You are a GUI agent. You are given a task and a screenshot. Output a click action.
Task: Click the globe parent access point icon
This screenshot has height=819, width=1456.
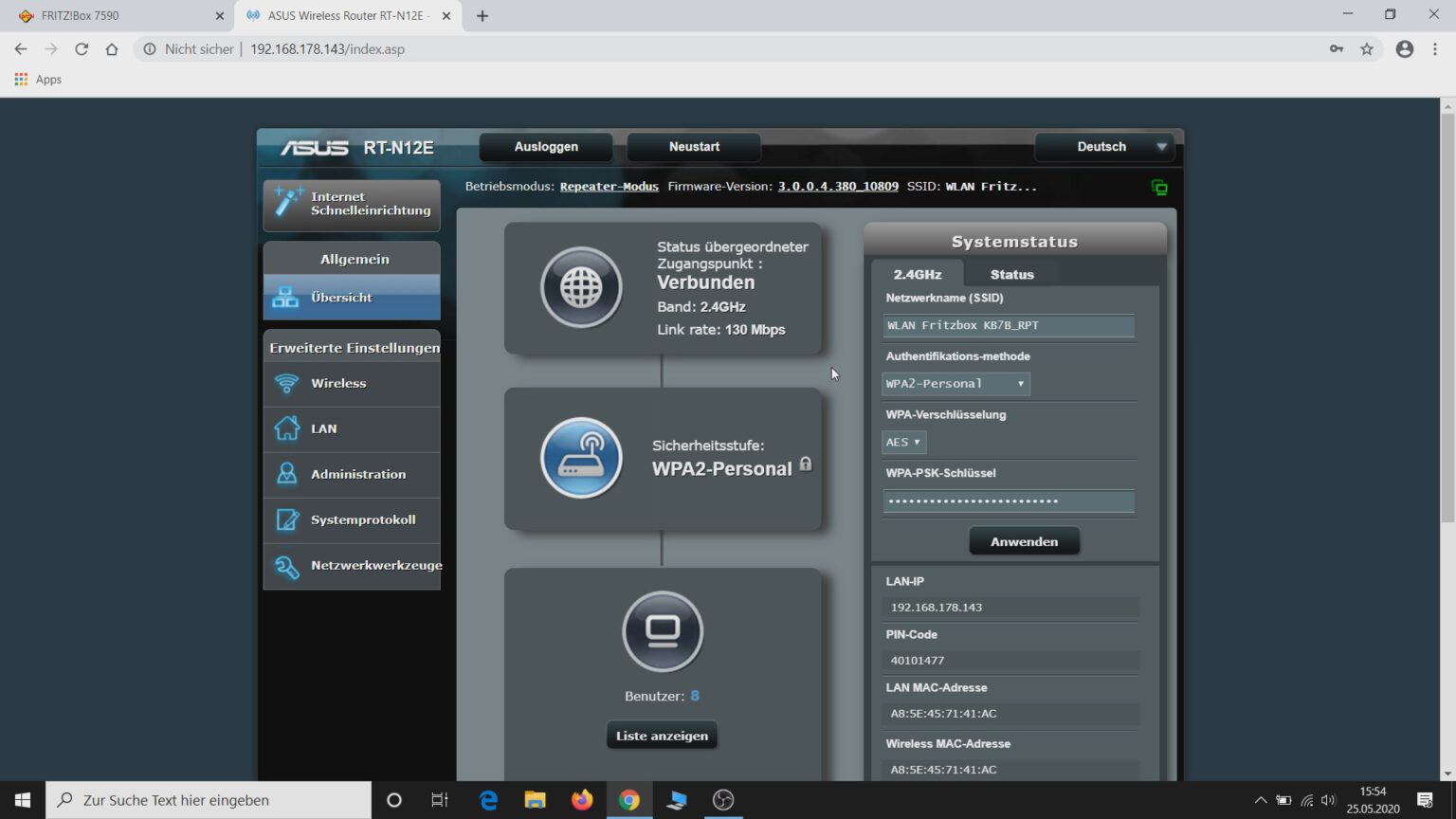pyautogui.click(x=581, y=287)
